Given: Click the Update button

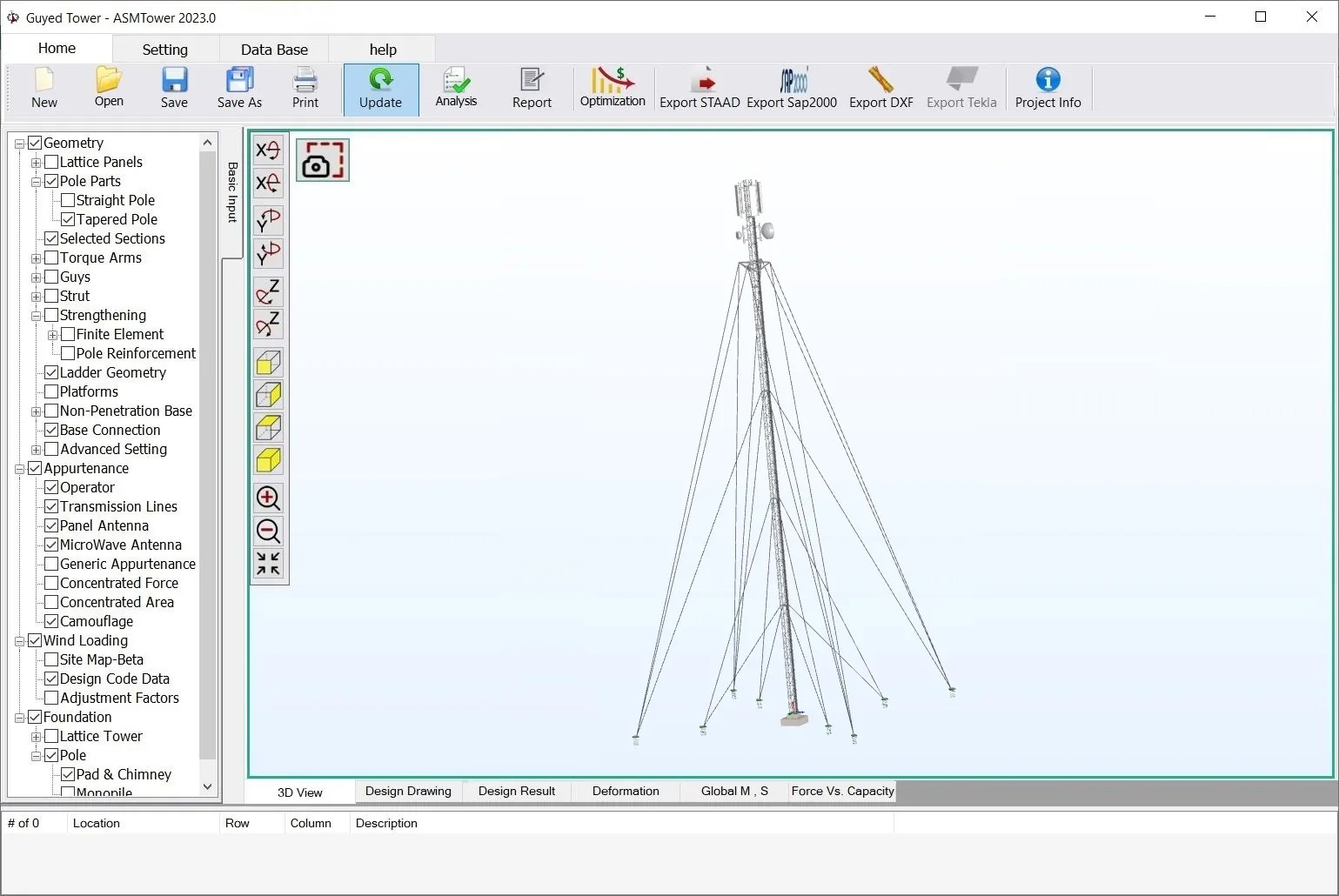Looking at the screenshot, I should click(380, 89).
